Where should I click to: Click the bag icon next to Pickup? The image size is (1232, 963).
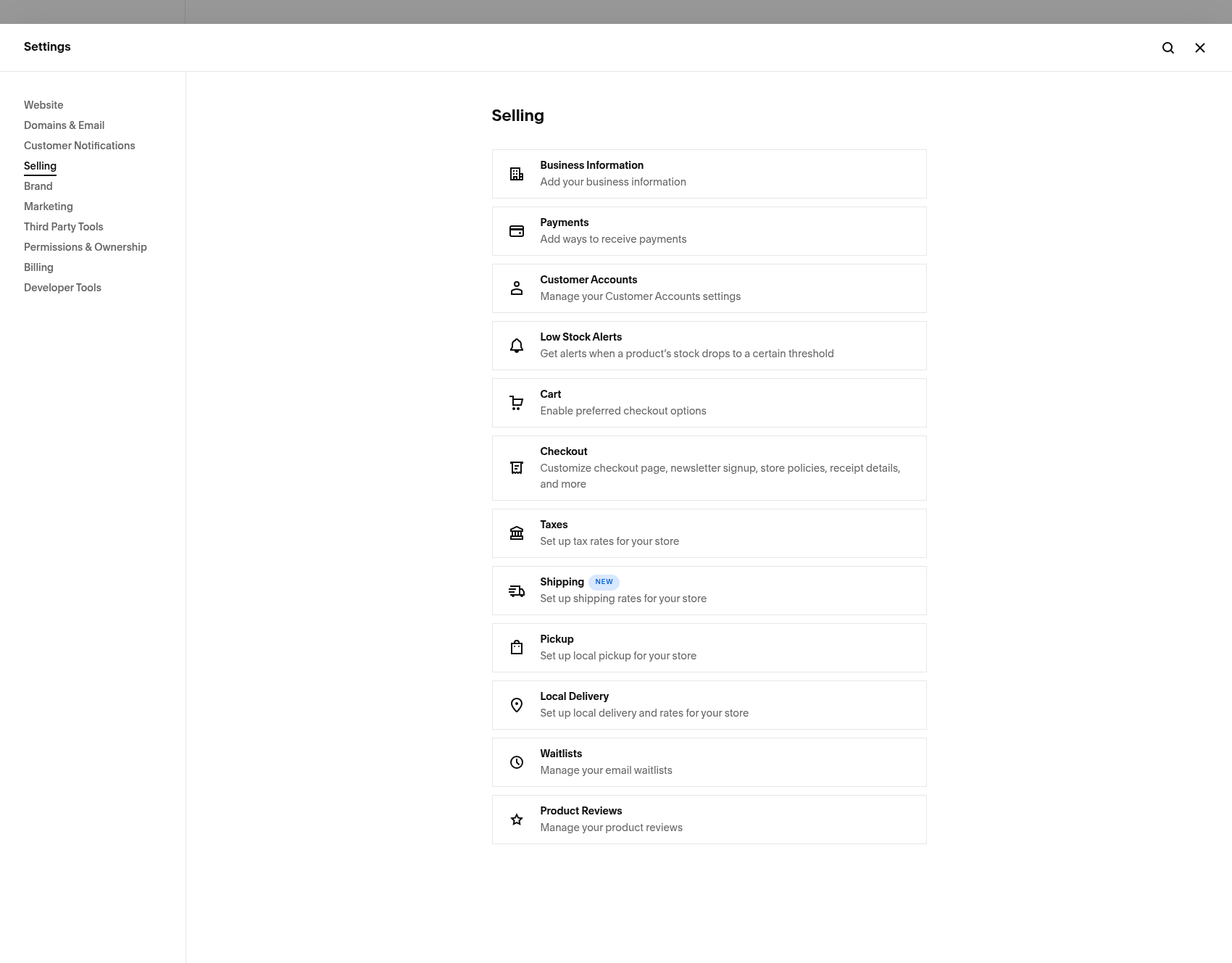click(517, 647)
